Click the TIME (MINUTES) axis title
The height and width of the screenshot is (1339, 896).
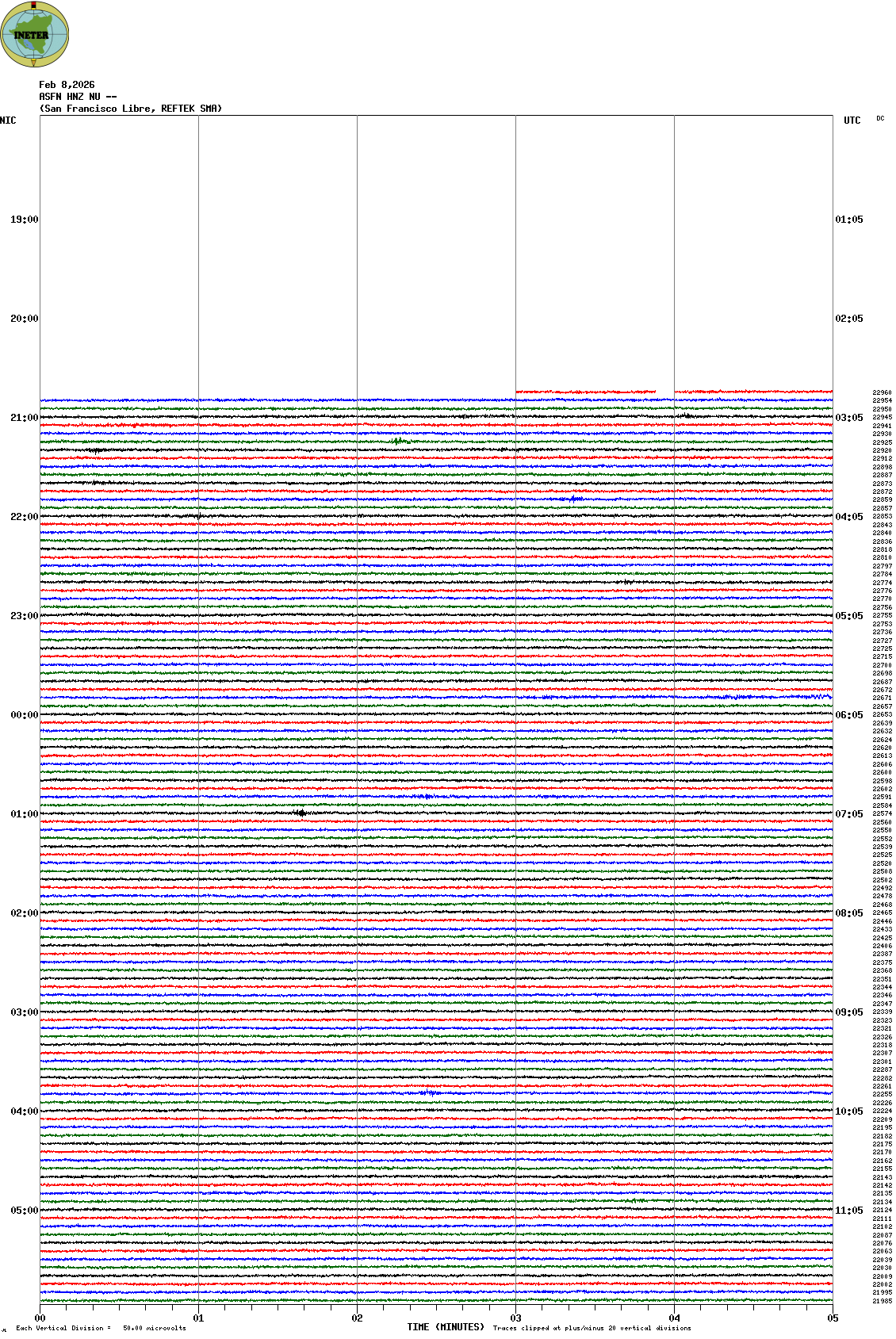point(446,1327)
